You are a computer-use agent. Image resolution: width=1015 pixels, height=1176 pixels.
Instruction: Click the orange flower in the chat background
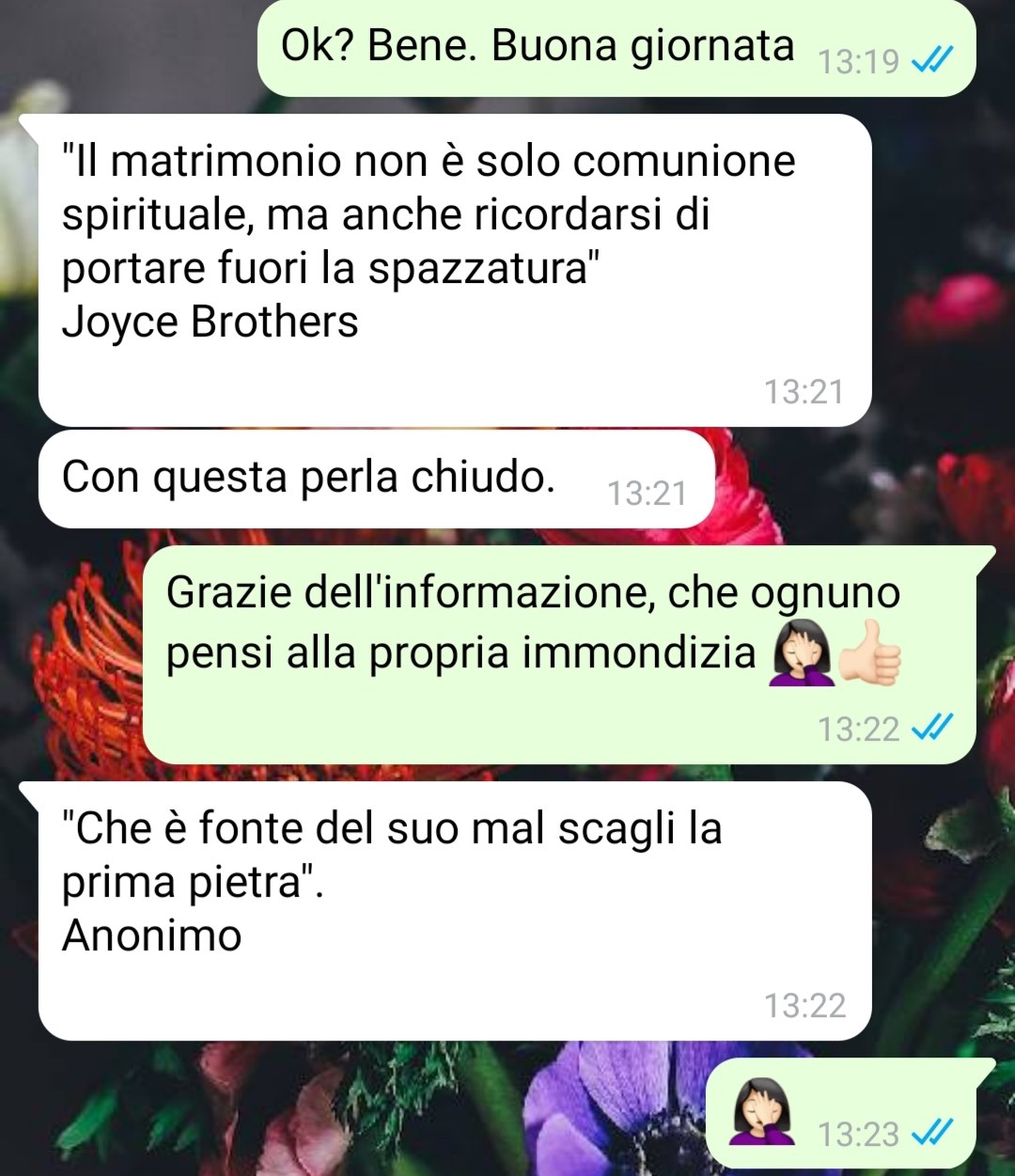pyautogui.click(x=89, y=658)
